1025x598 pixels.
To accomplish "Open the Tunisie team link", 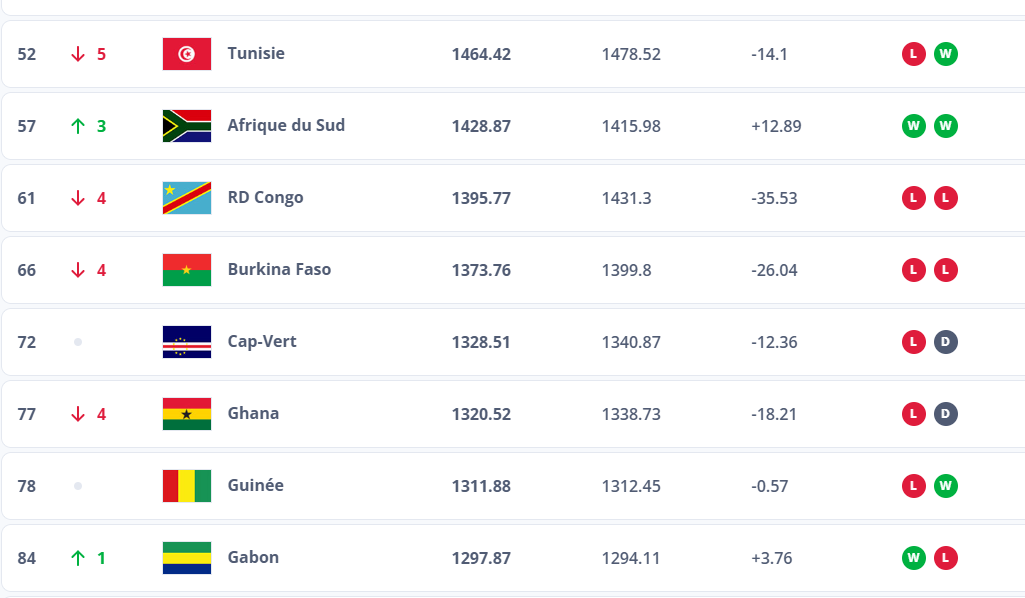I will tap(256, 53).
